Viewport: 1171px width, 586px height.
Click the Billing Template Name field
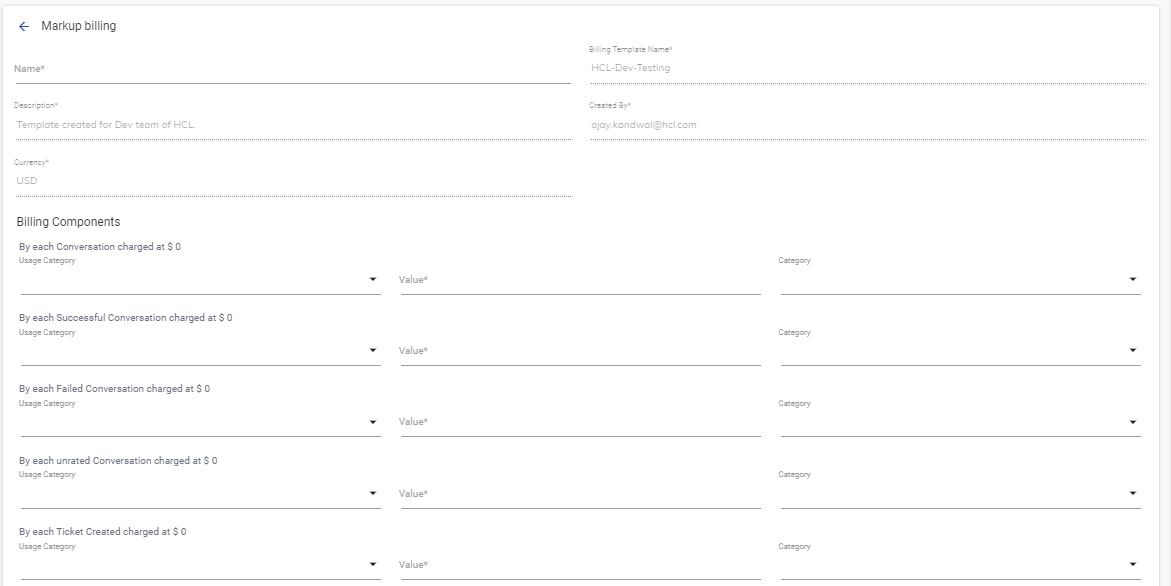(867, 69)
